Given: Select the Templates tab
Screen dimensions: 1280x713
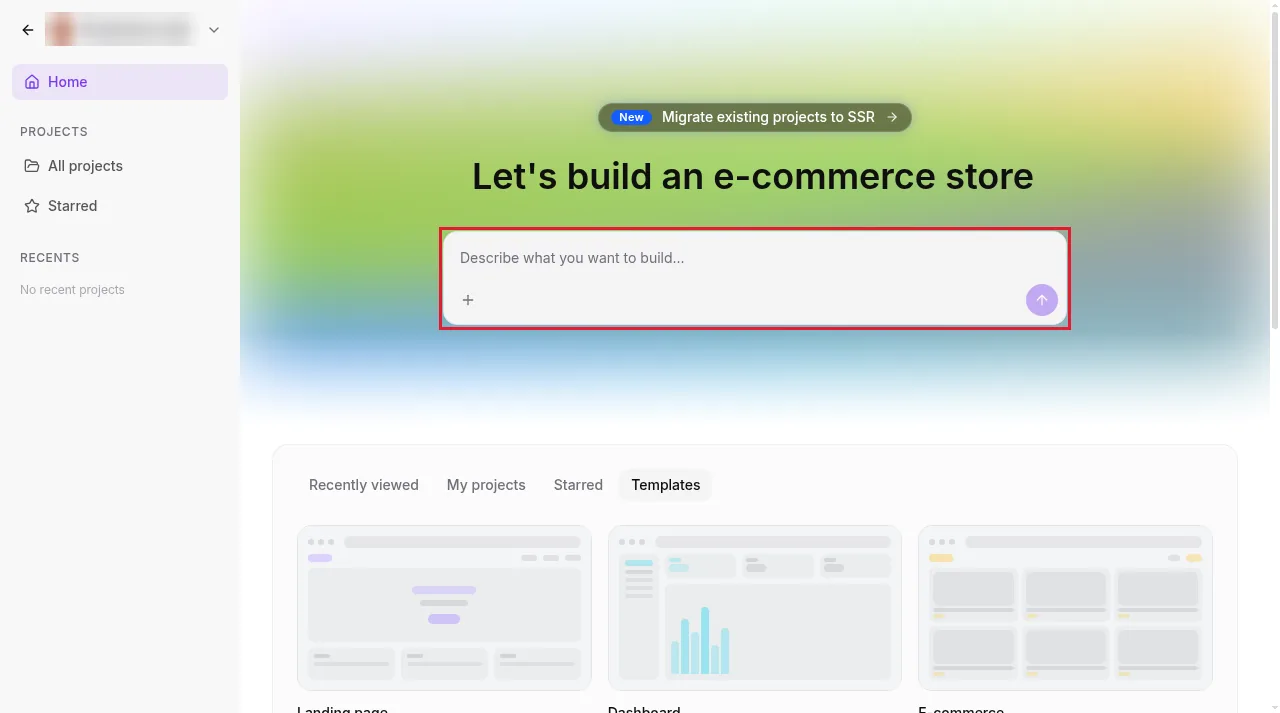Looking at the screenshot, I should pos(666,485).
